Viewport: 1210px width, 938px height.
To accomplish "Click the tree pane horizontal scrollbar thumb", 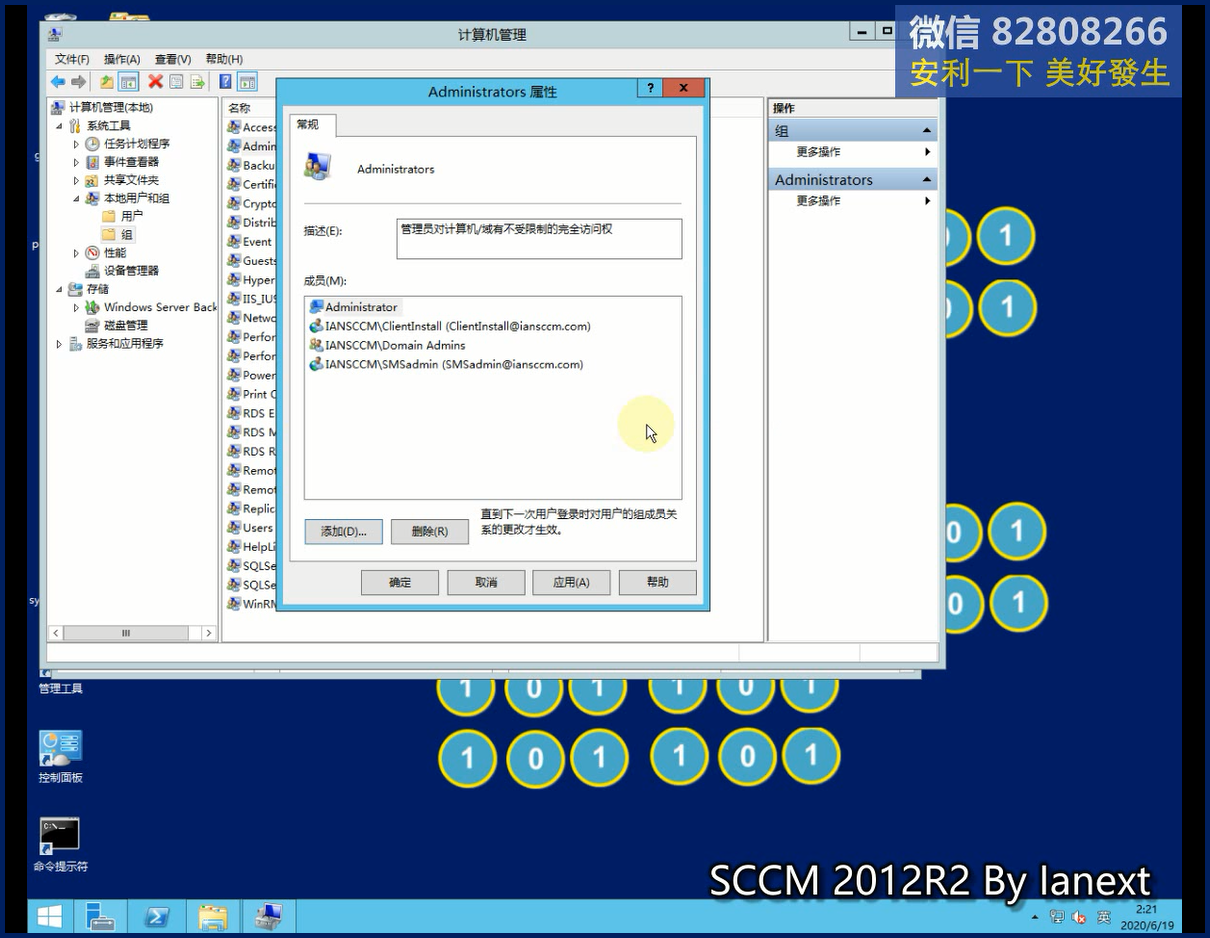I will coord(126,633).
